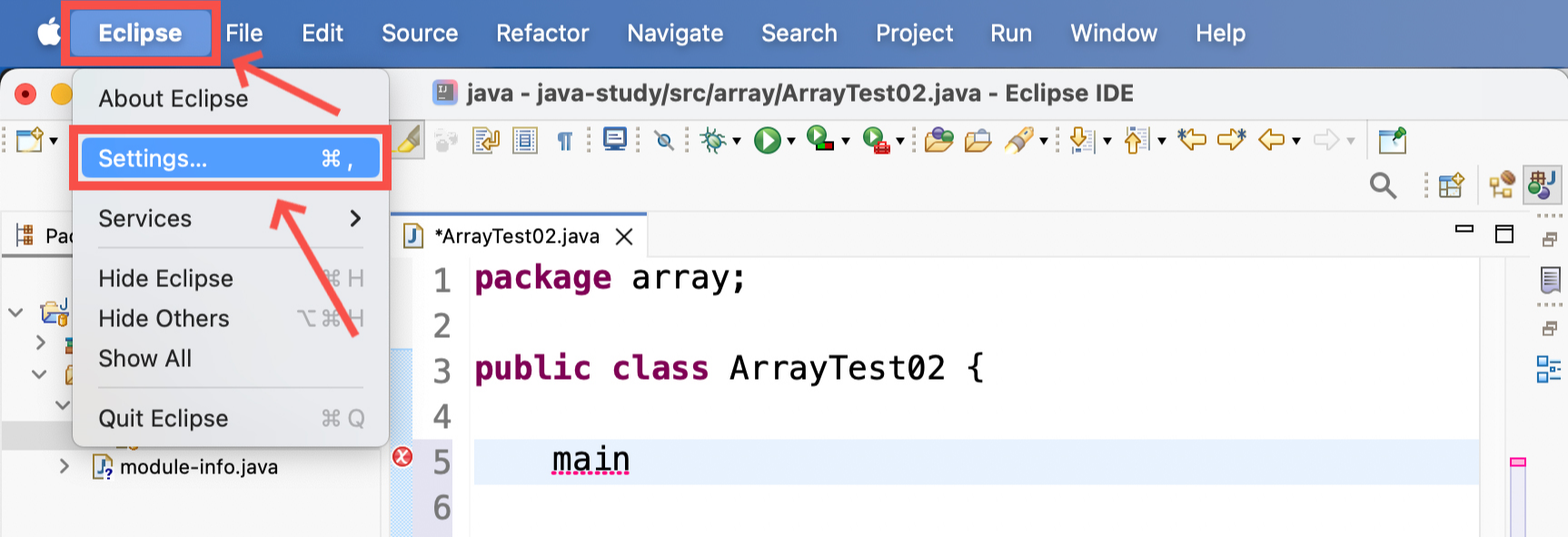This screenshot has height=537, width=1568.
Task: Open the Coverage dropdown arrow
Action: click(846, 141)
